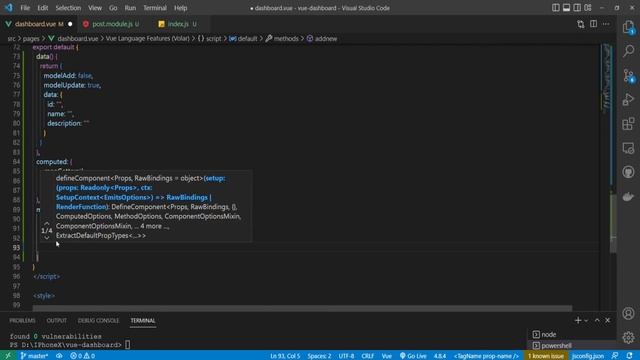Open the Docker view in the activity bar
This screenshot has width=640, height=360.
(629, 196)
